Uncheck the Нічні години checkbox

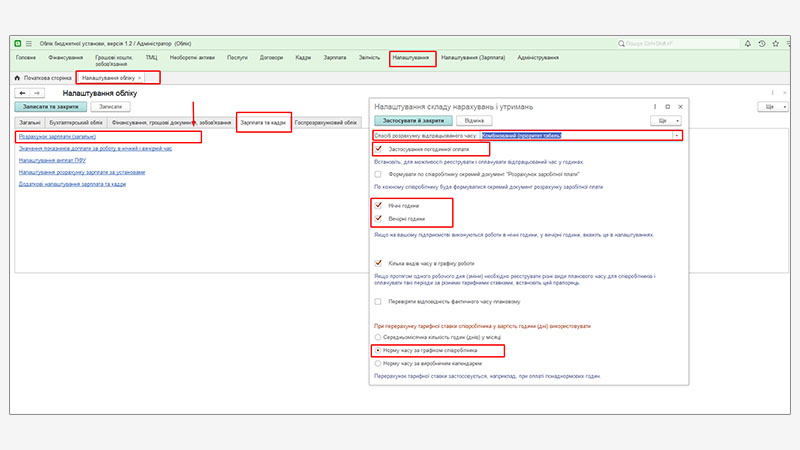[x=379, y=205]
